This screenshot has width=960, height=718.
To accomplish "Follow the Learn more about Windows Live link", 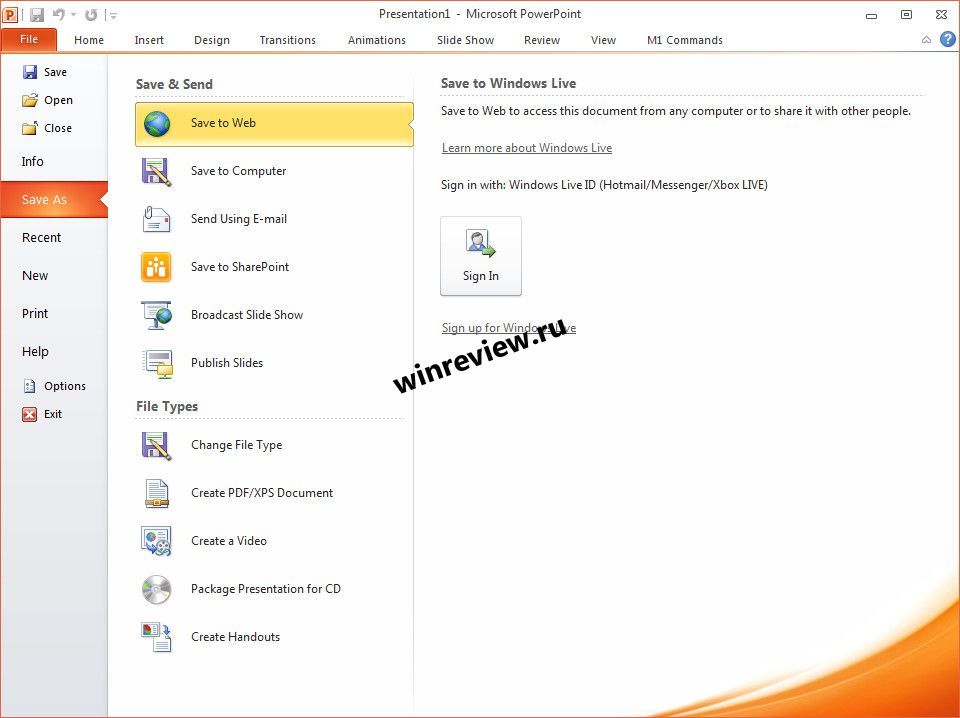I will tap(527, 148).
